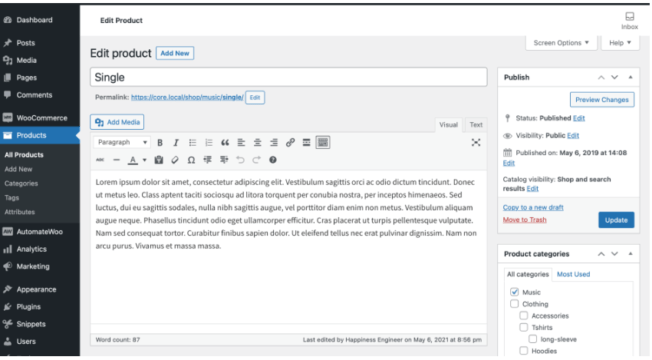Align text right

click(274, 143)
